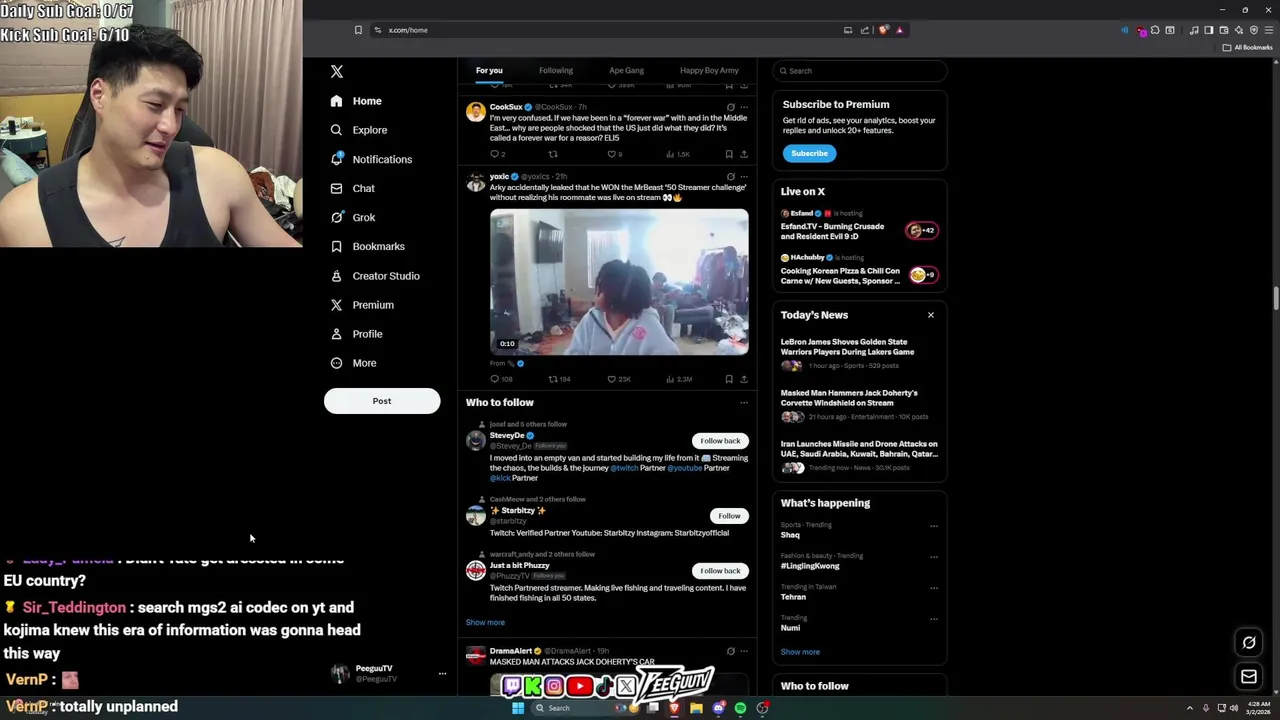The height and width of the screenshot is (720, 1280).
Task: Open more options on the DramaAlert post
Action: click(x=743, y=651)
